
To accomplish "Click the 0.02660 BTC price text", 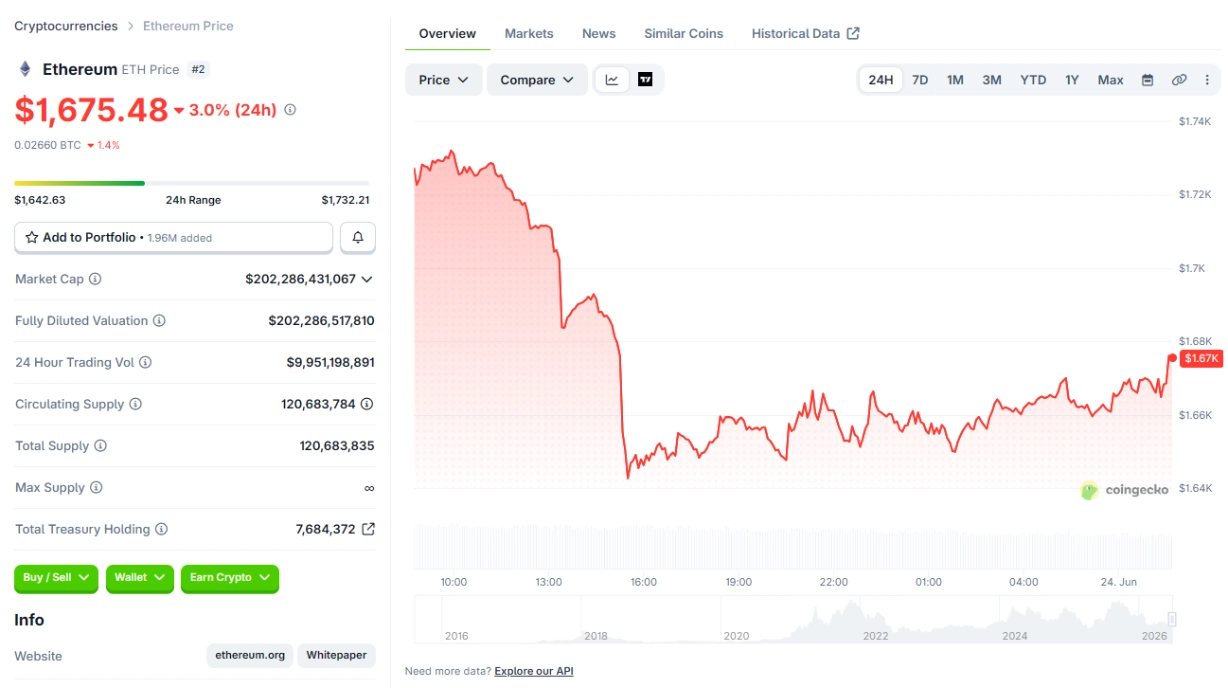I will point(48,145).
